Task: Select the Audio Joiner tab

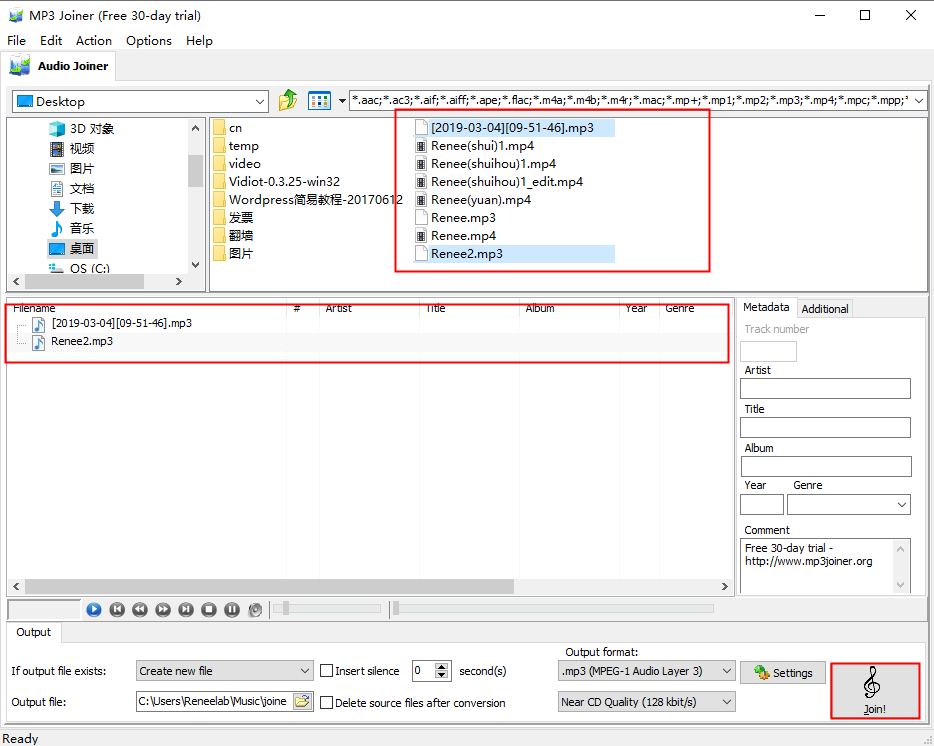Action: click(58, 66)
